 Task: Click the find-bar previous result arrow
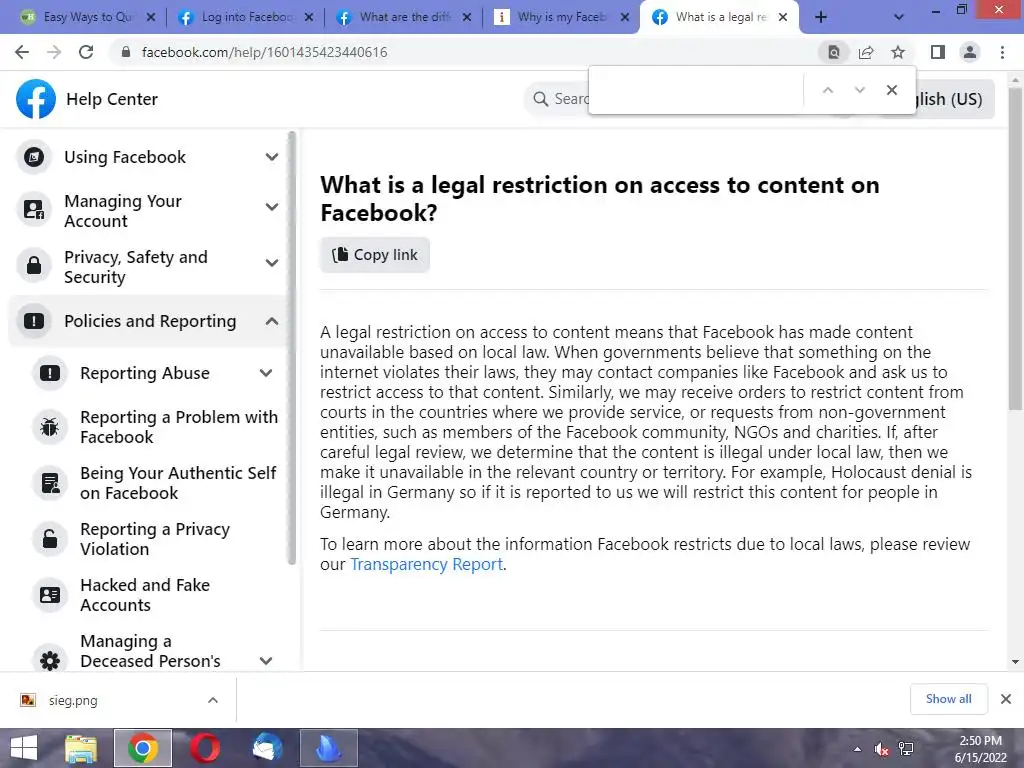[827, 90]
